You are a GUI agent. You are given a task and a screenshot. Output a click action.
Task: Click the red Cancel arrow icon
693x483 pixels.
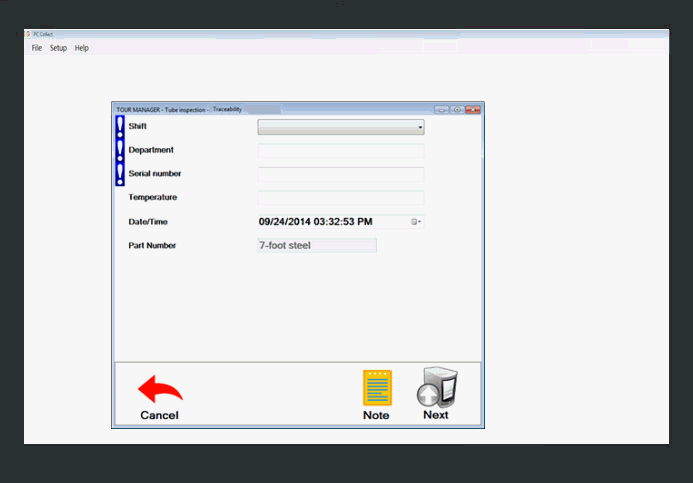[x=160, y=388]
